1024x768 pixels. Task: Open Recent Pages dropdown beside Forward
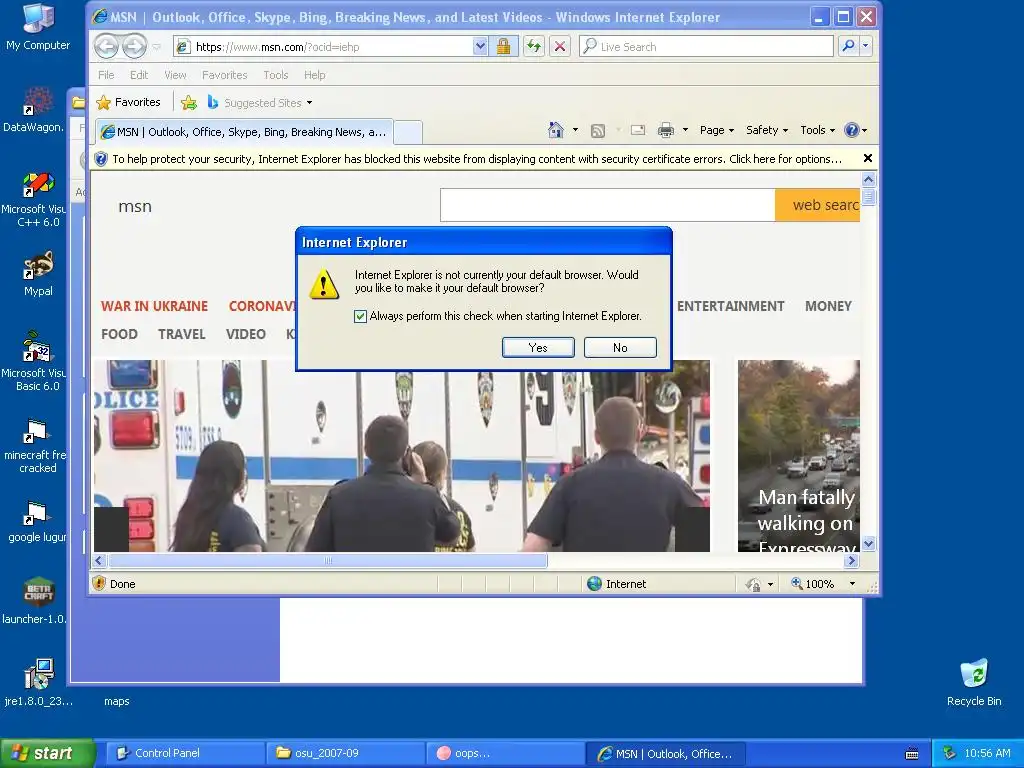pyautogui.click(x=157, y=47)
